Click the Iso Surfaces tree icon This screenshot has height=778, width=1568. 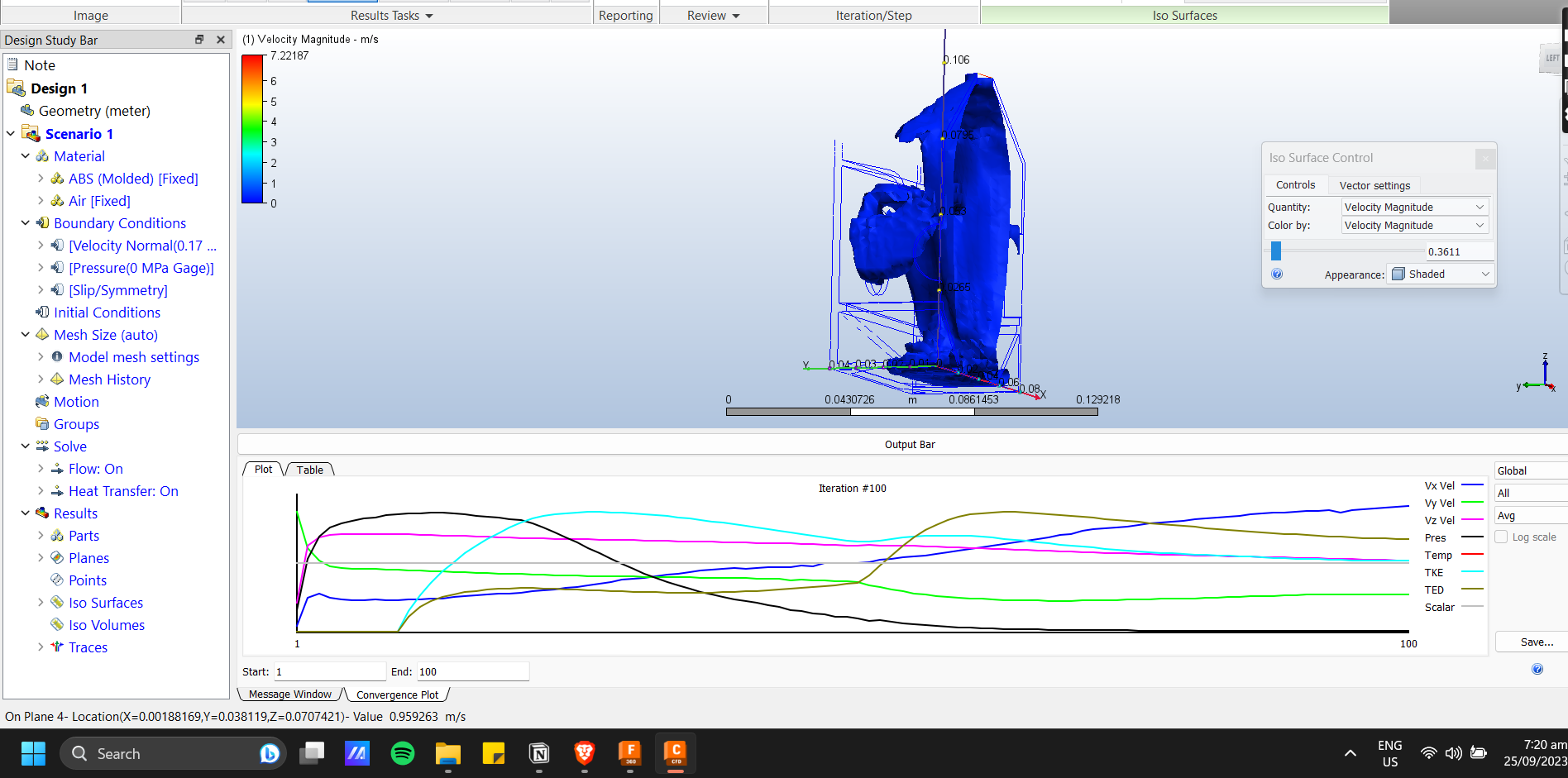pos(57,602)
